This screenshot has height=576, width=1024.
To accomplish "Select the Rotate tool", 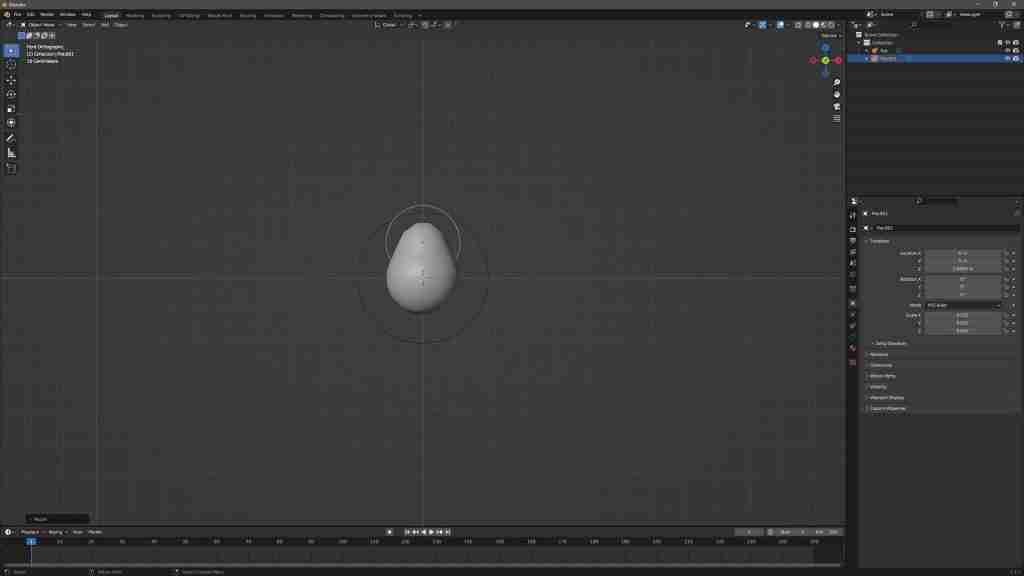I will pos(11,94).
